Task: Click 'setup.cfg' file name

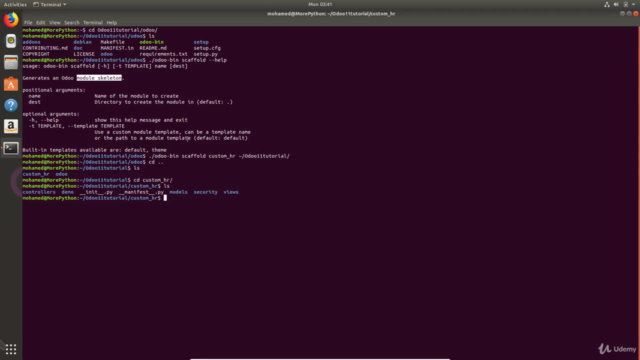Action: point(207,48)
